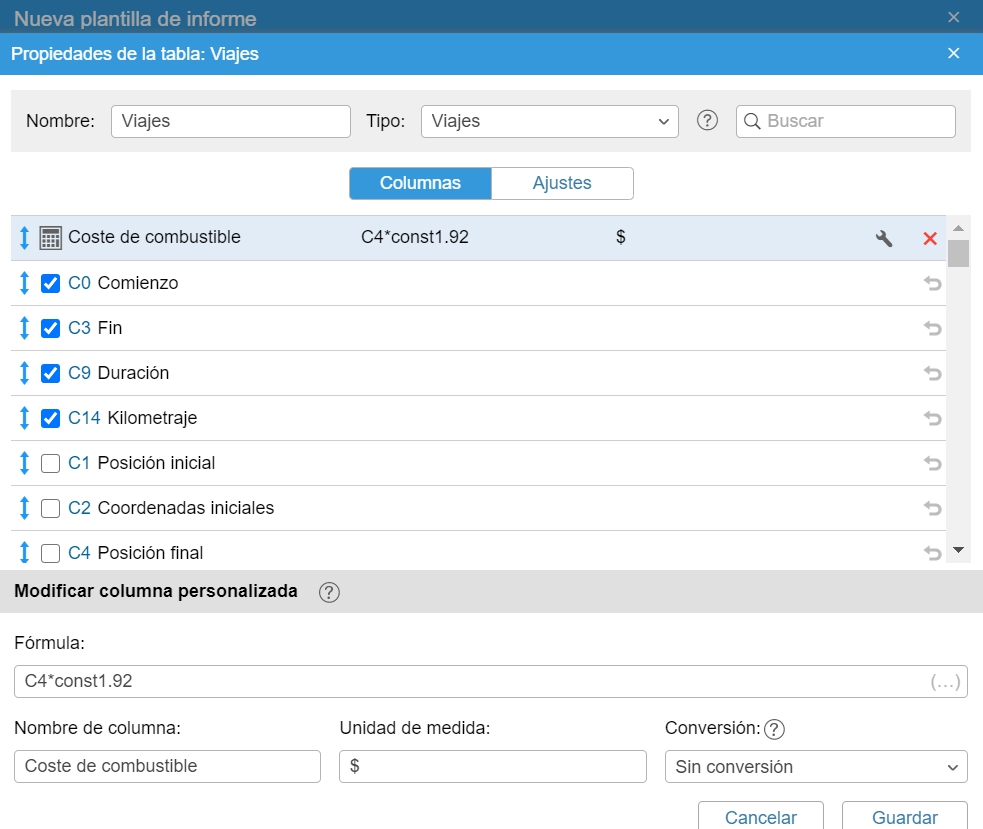Click the wrench icon on Coste de combustible
Image resolution: width=983 pixels, height=829 pixels.
(x=883, y=238)
